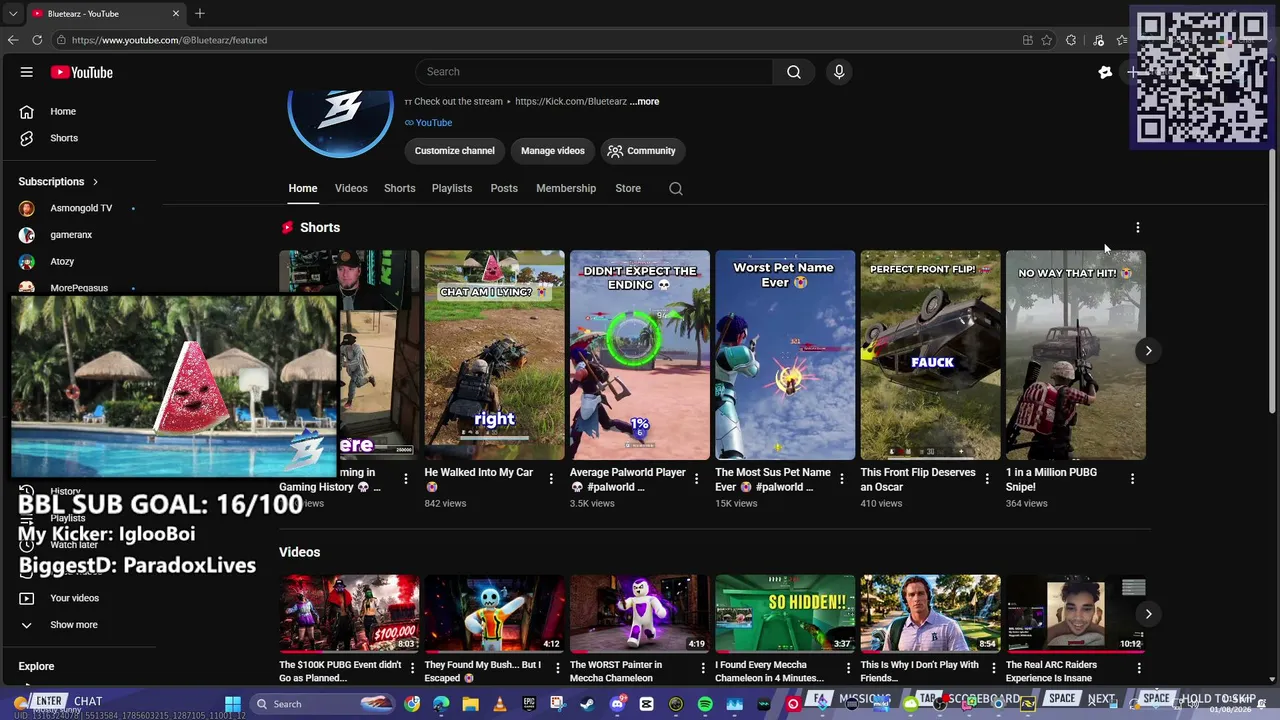Open options for 'Average Palworld Player' short
The width and height of the screenshot is (1280, 720).
pos(696,479)
